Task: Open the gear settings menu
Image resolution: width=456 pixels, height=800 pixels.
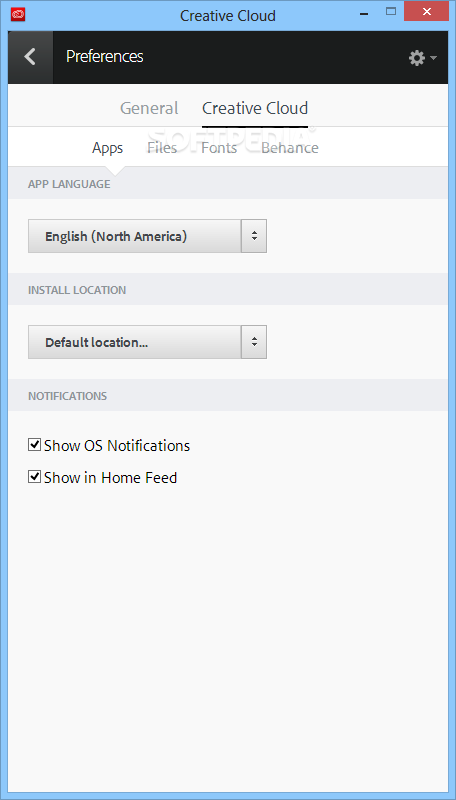Action: pyautogui.click(x=422, y=58)
